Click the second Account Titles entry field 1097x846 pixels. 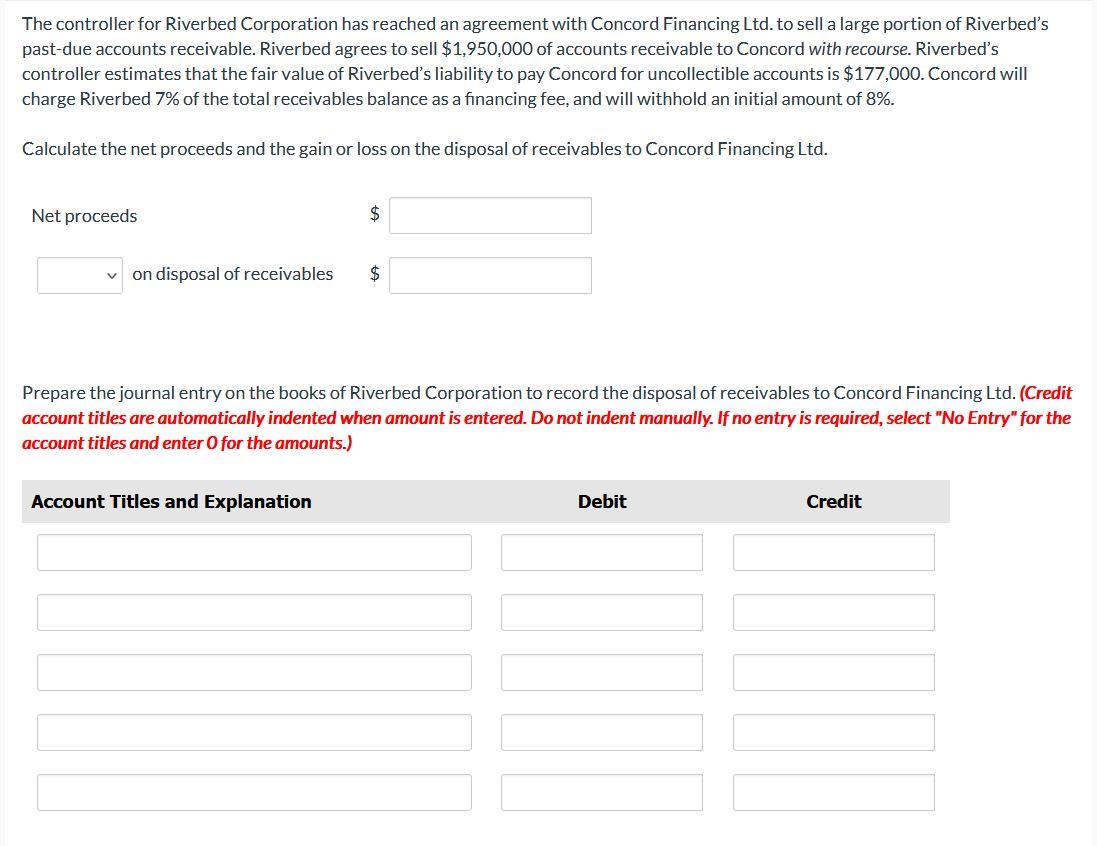tap(254, 611)
